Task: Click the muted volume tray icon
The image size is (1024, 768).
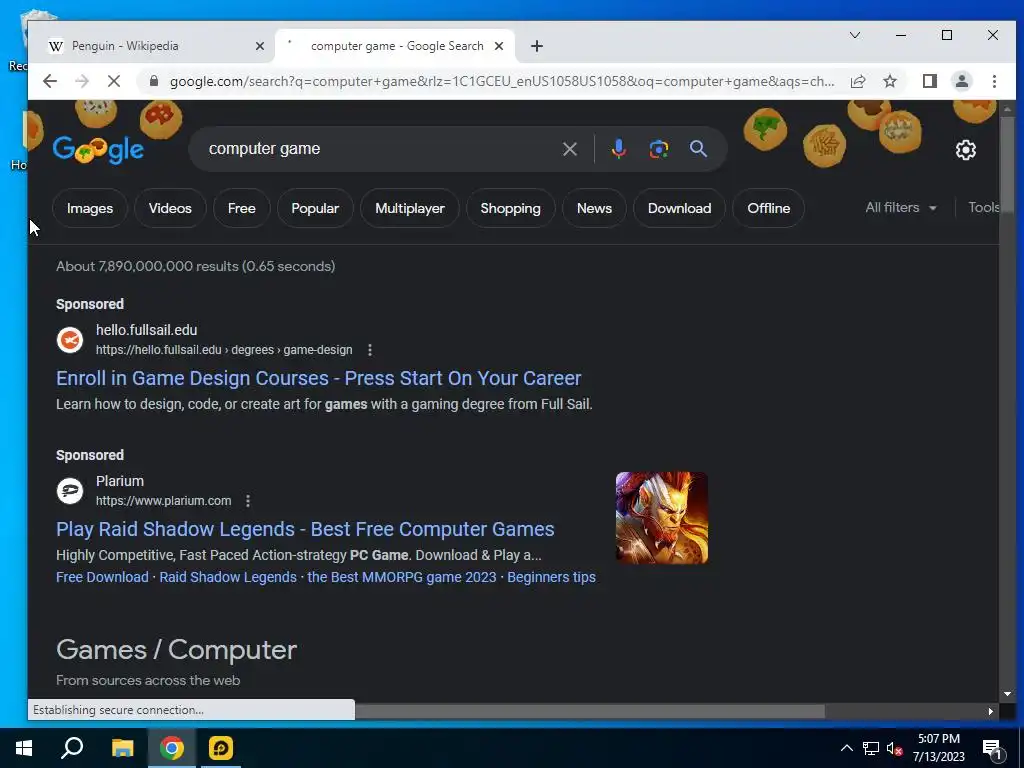Action: [x=894, y=748]
